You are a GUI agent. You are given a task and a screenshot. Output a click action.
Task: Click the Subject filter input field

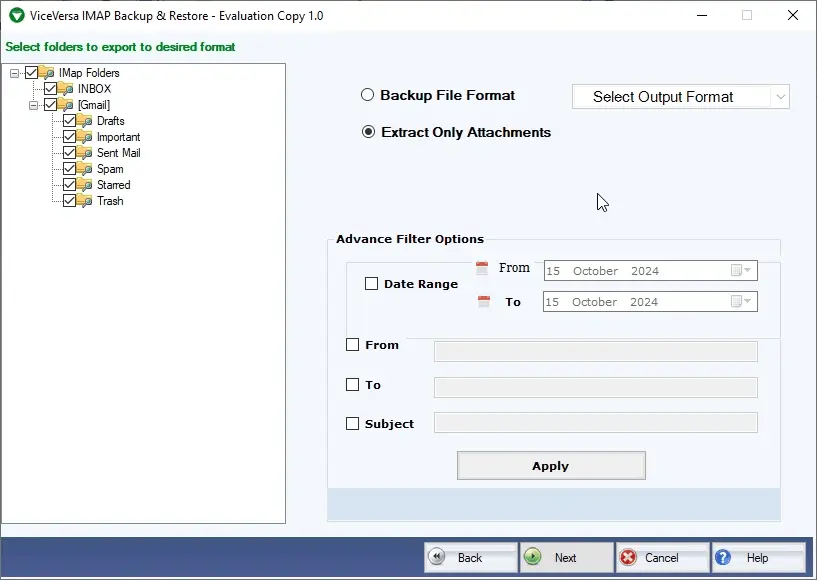[x=596, y=423]
